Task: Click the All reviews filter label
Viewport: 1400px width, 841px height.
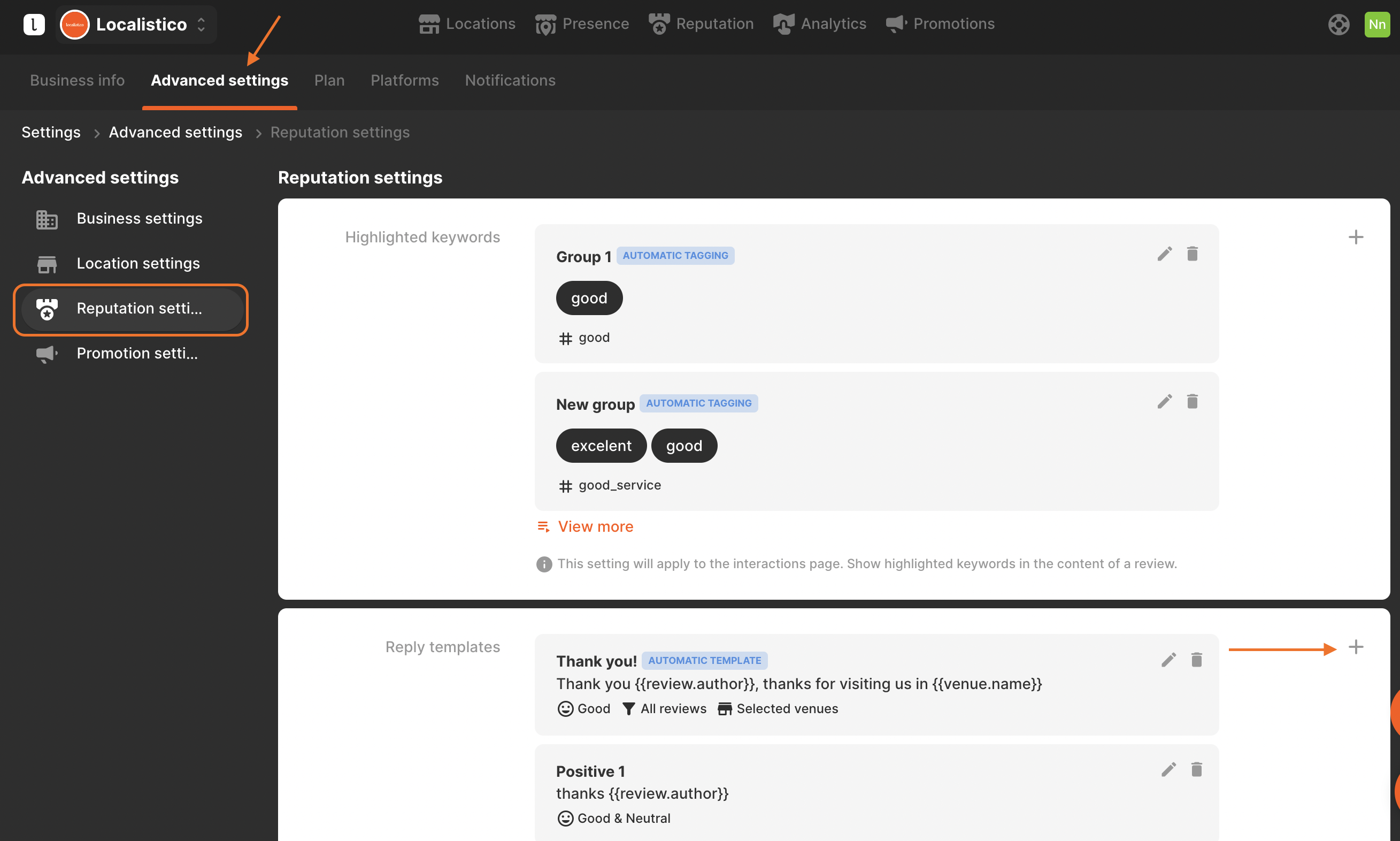Action: (664, 709)
